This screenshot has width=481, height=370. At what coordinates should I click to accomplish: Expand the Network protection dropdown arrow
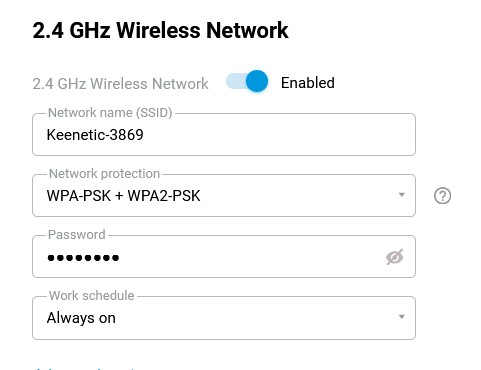(402, 195)
